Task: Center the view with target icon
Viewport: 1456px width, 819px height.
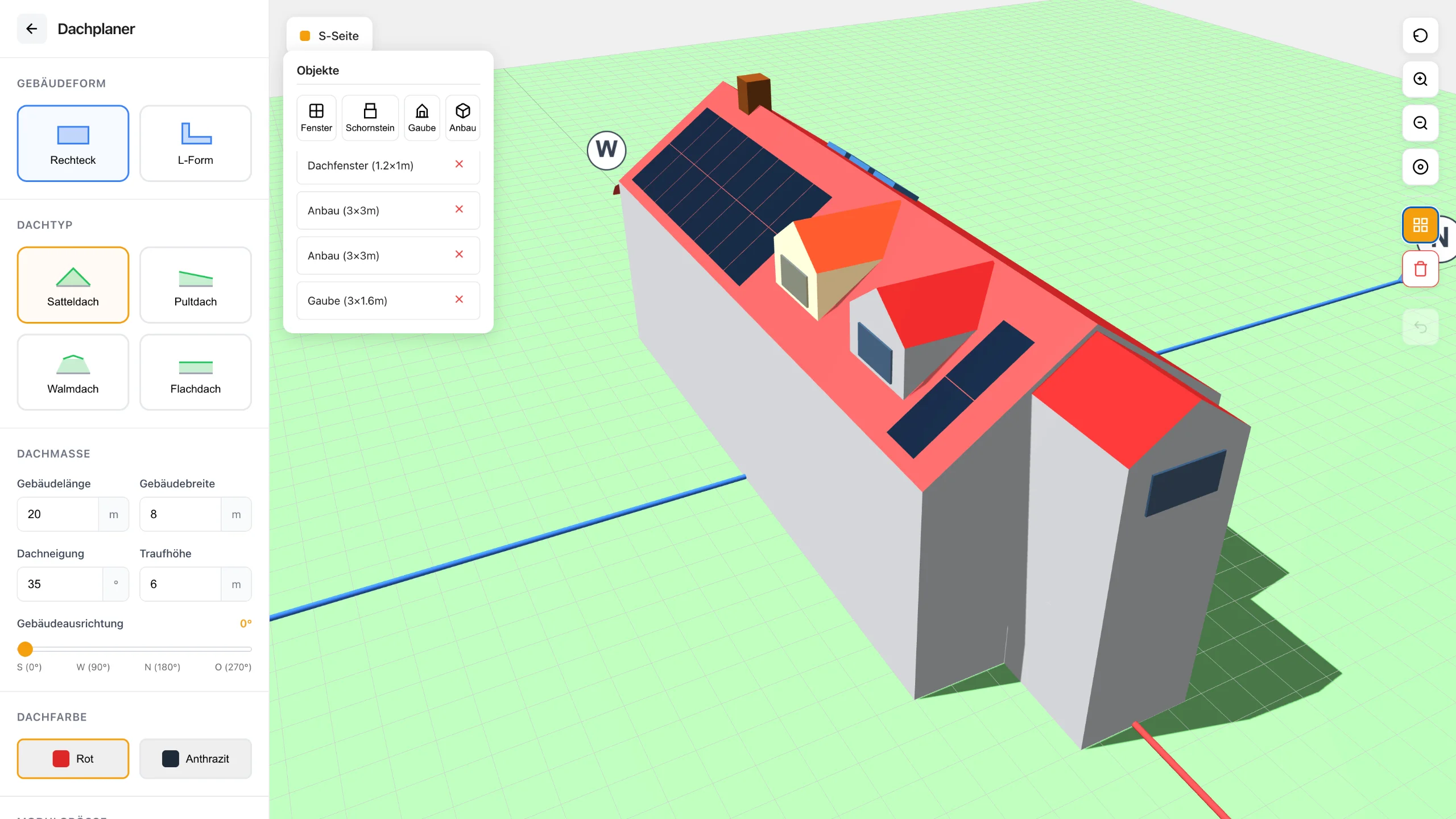Action: (x=1421, y=167)
